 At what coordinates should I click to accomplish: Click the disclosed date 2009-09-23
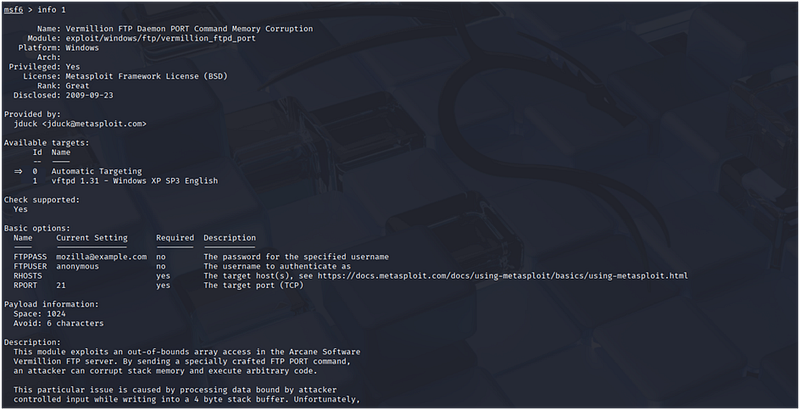(x=89, y=95)
